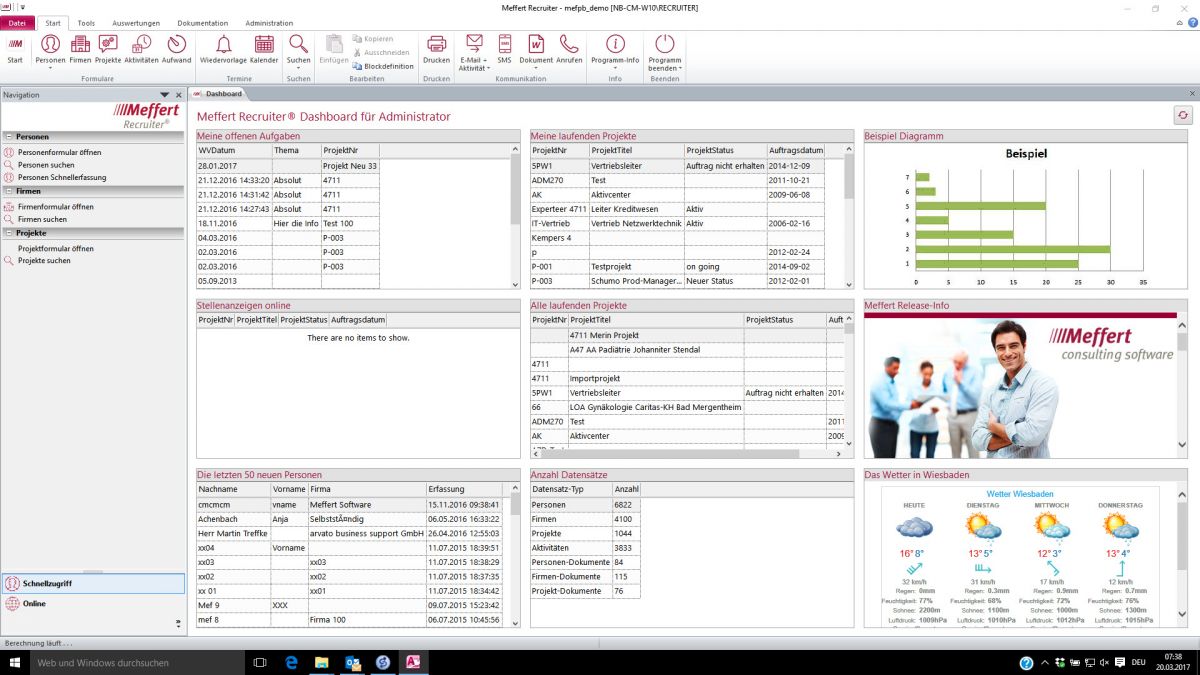Open the Aufwand form icon

click(x=176, y=49)
